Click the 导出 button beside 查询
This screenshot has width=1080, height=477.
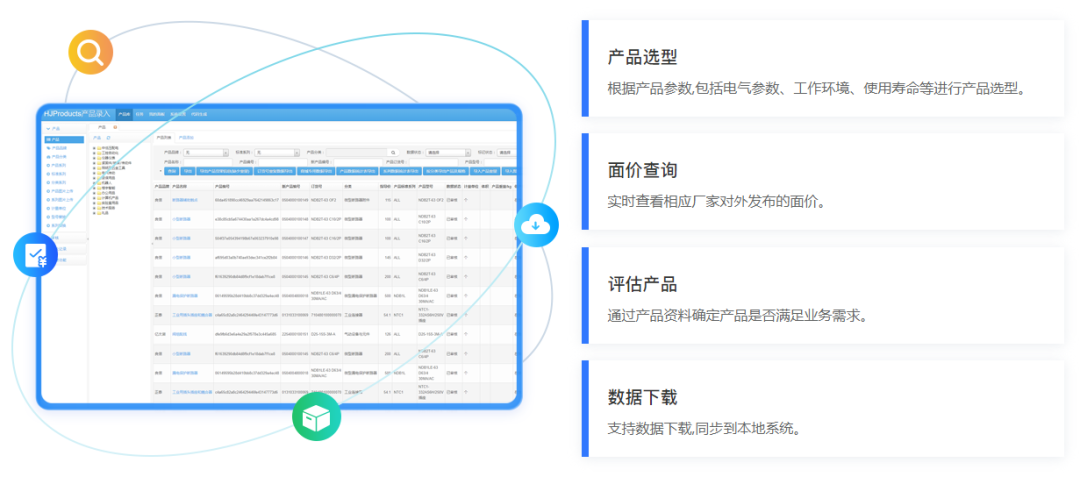(187, 171)
